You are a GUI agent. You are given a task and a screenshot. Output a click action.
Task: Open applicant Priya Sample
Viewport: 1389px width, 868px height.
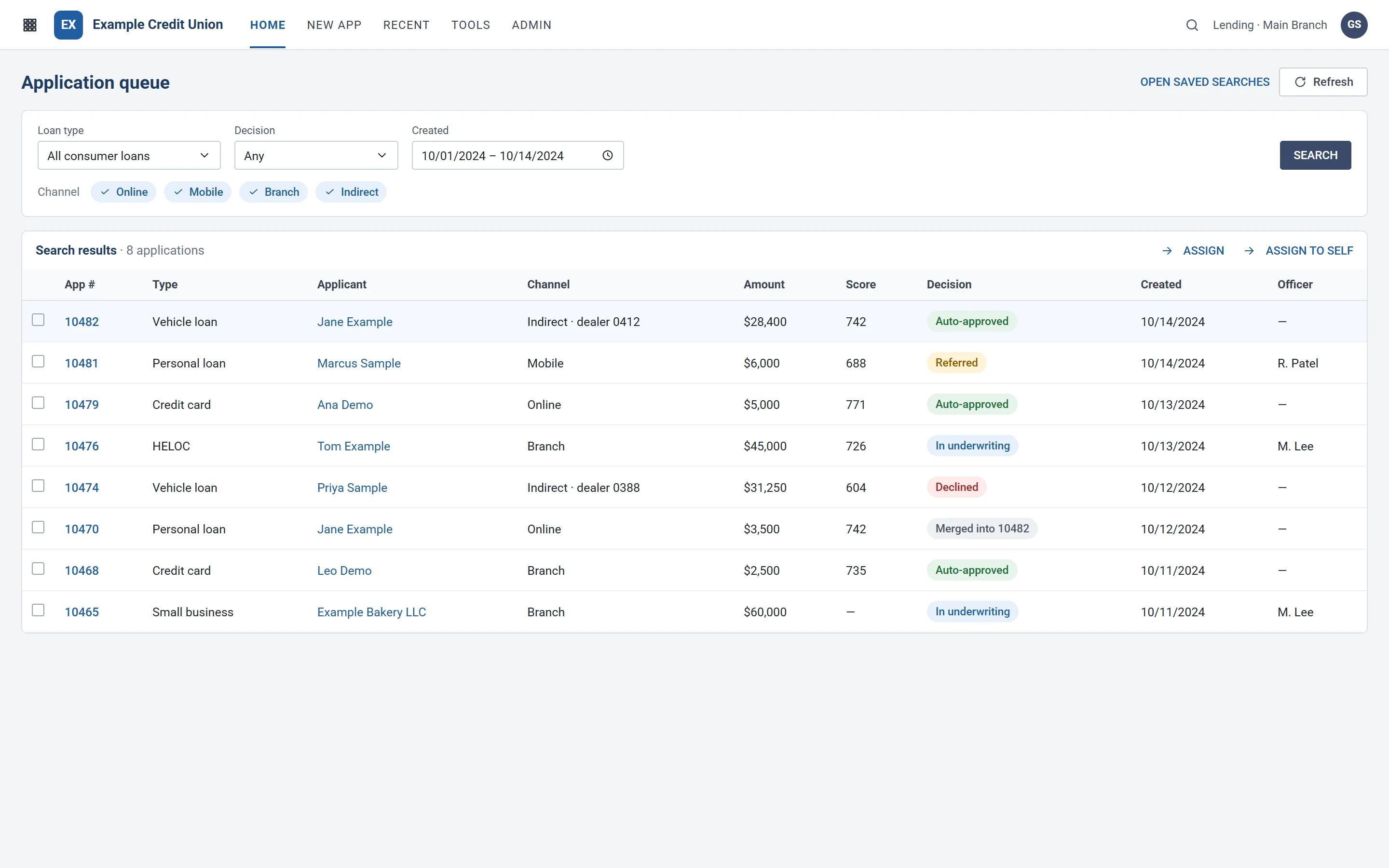353,488
